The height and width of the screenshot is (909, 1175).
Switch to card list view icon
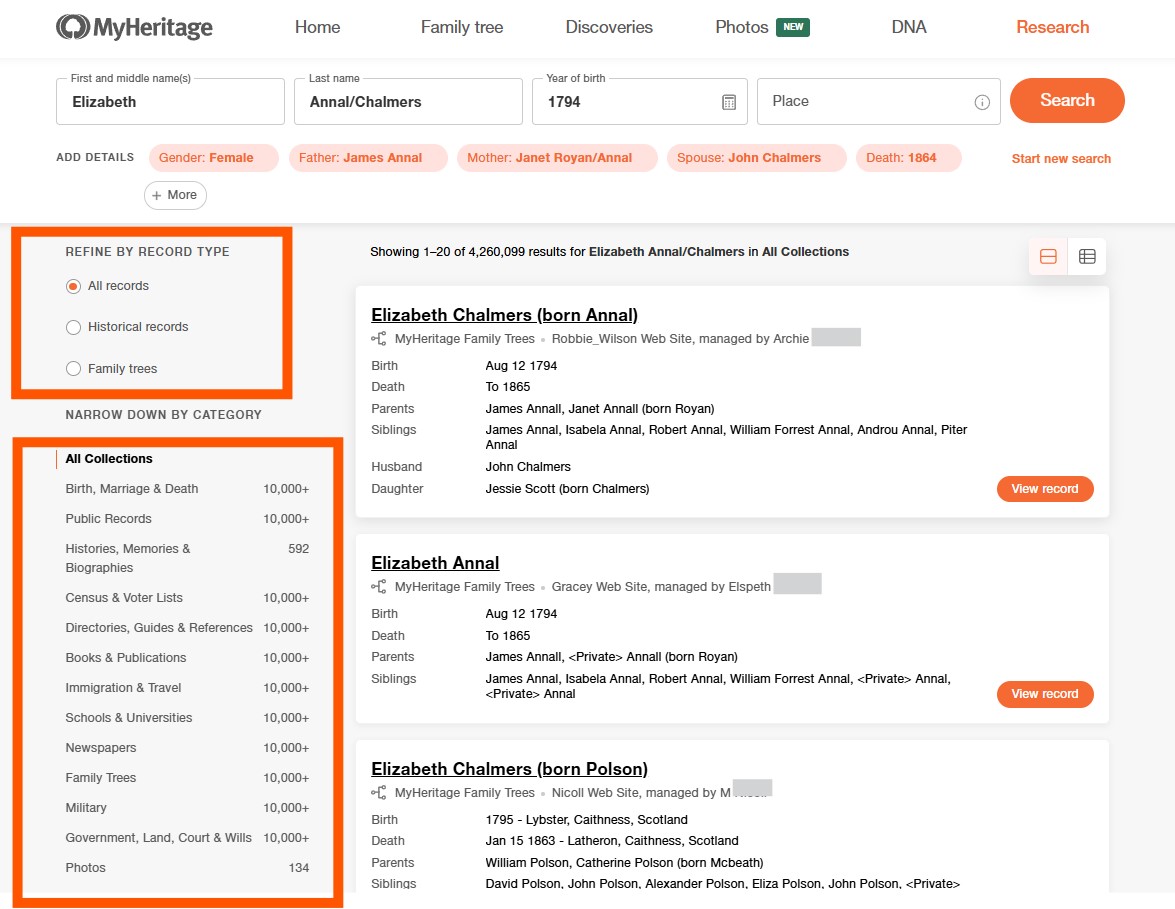click(1048, 257)
